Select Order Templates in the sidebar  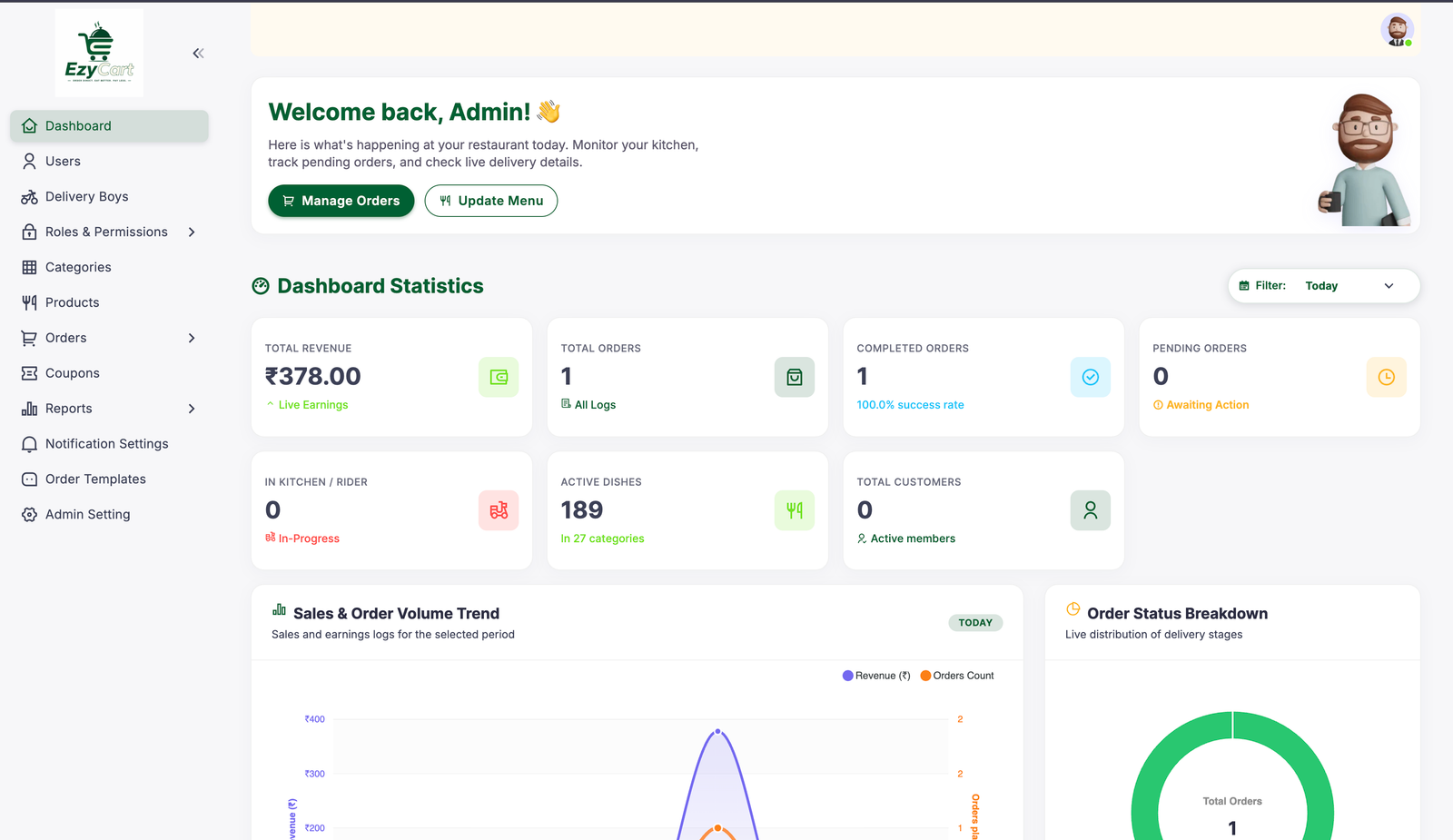(110, 479)
